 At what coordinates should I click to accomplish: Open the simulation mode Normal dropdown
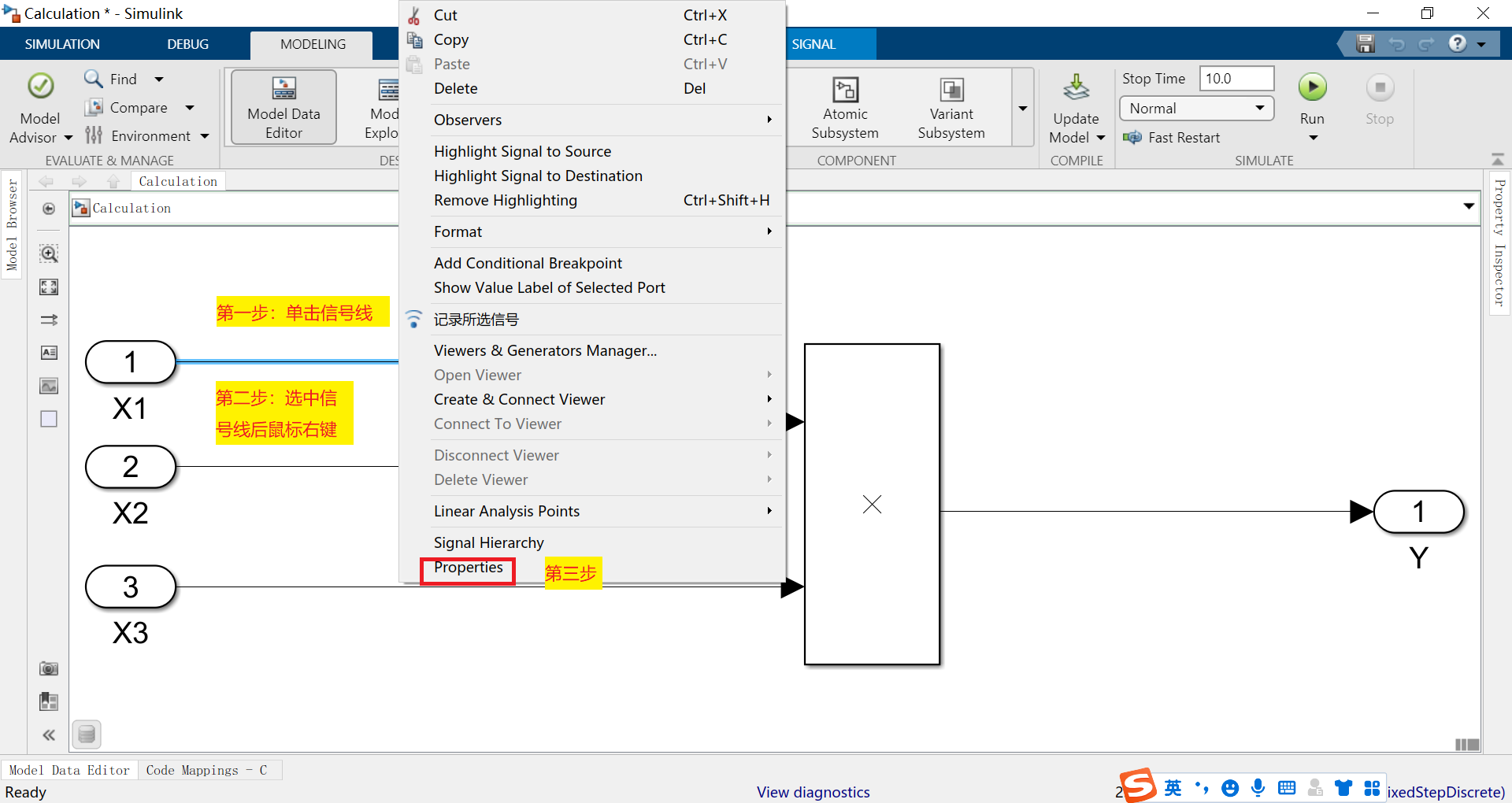point(1196,109)
